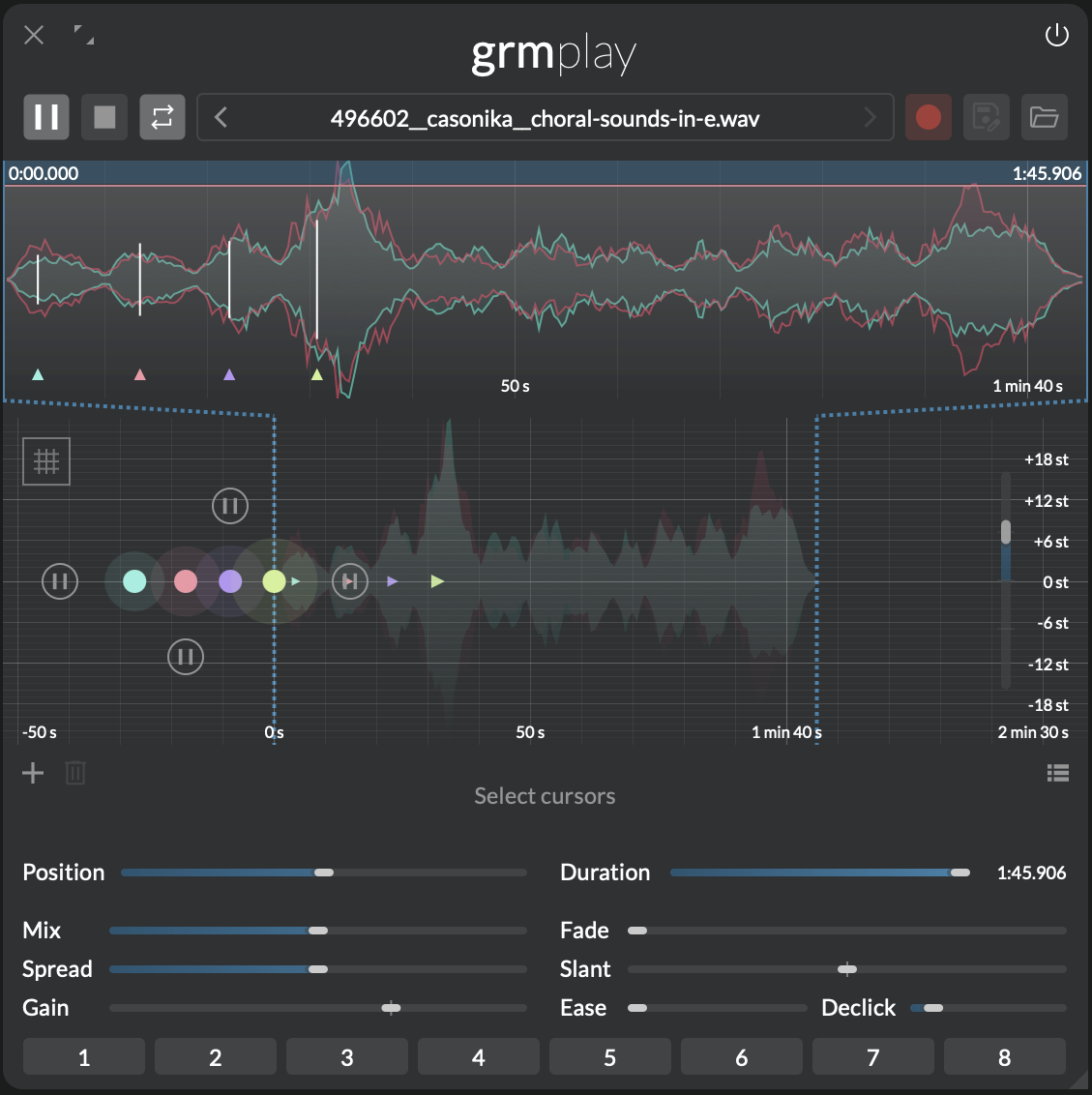1092x1095 pixels.
Task: Start recording with the red record button
Action: (929, 118)
